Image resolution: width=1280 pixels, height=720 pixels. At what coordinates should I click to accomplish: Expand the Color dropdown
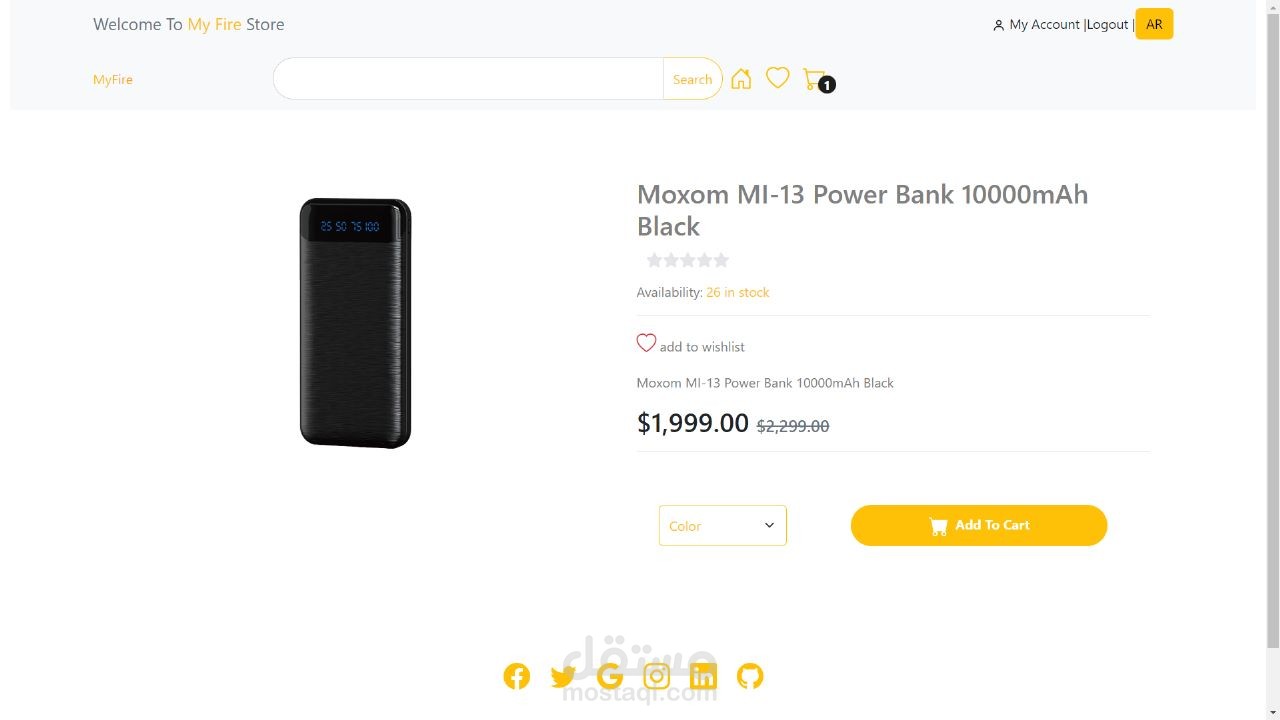tap(722, 526)
